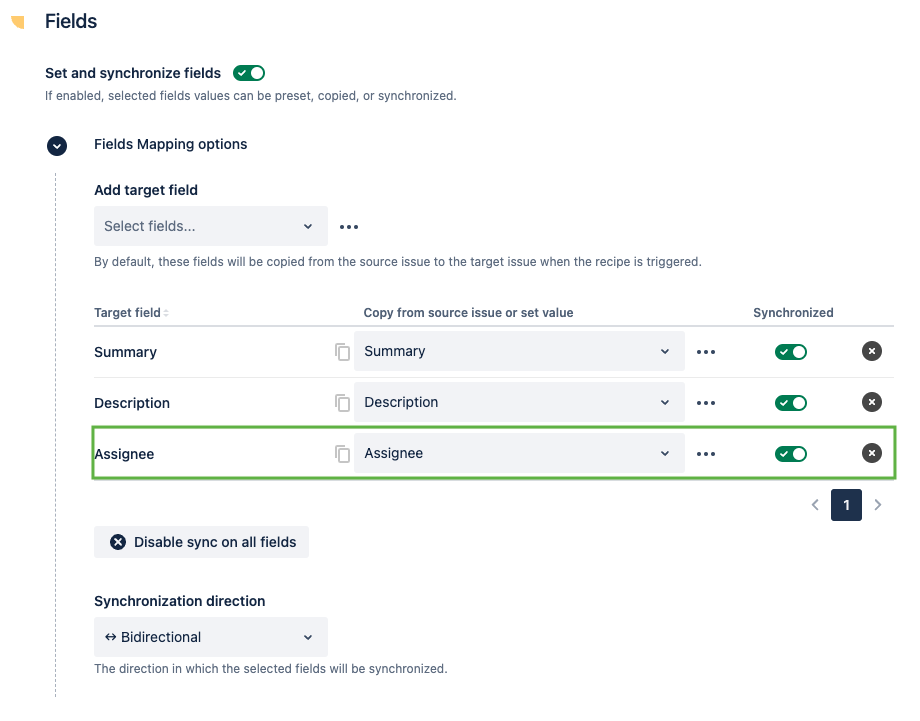The width and height of the screenshot is (920, 721).
Task: Collapse the Fields Mapping options section
Action: 57,146
